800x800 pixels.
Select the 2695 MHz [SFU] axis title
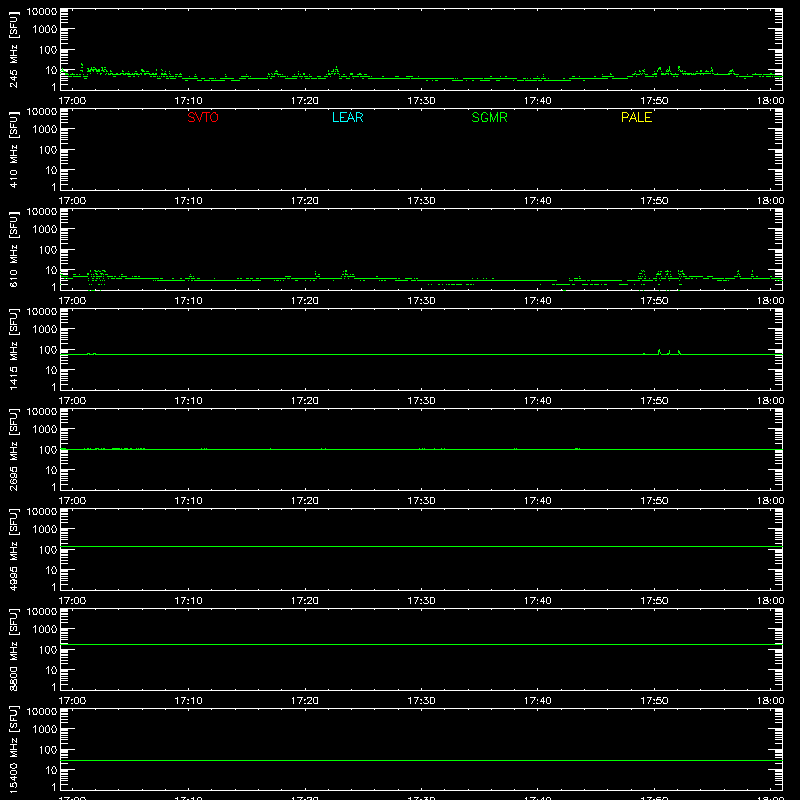[14, 449]
